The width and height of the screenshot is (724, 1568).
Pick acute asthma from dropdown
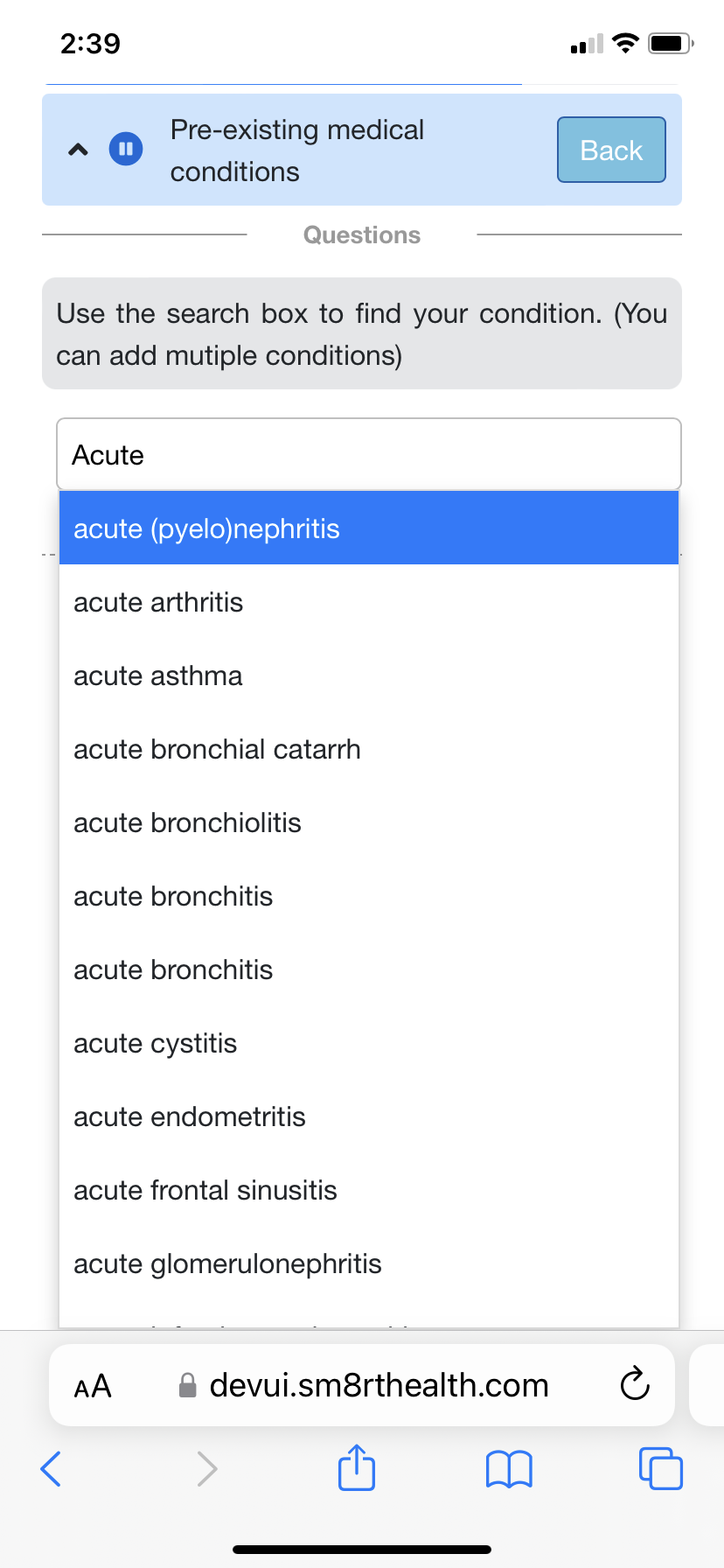368,675
